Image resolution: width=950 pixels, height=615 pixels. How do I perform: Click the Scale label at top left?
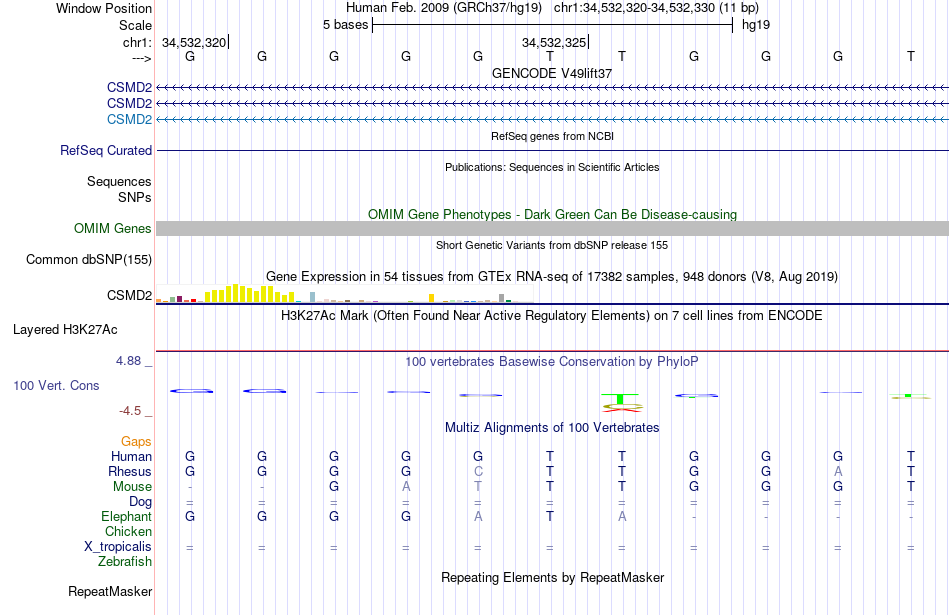135,25
